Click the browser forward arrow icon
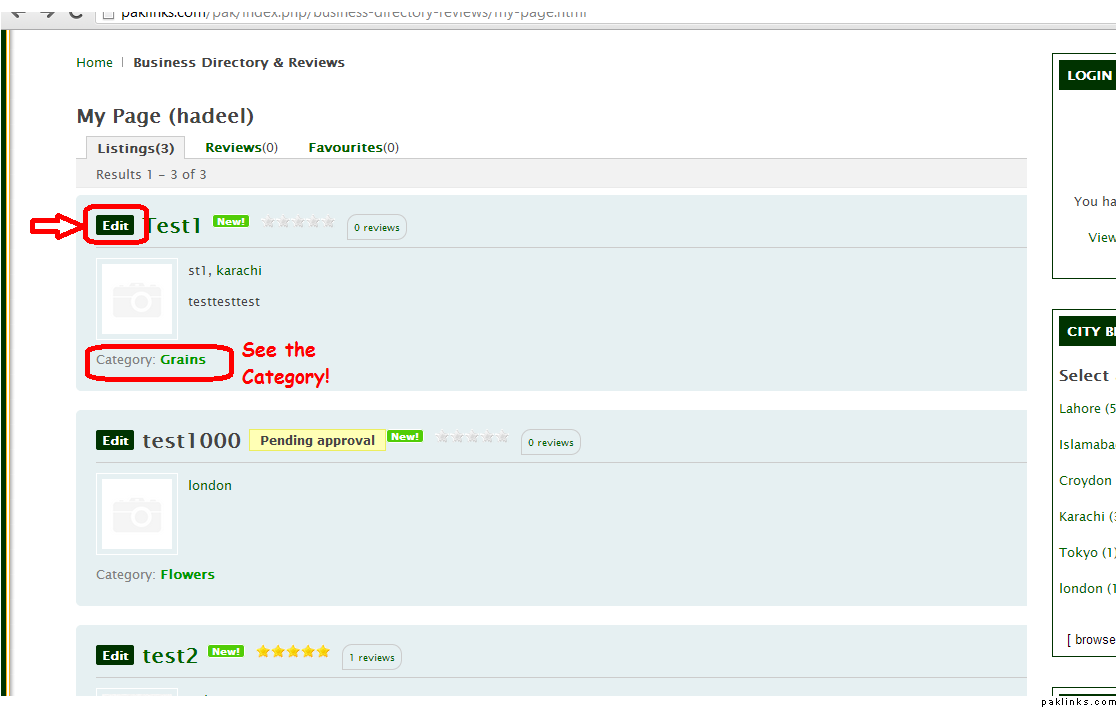This screenshot has width=1117, height=708. 47,12
